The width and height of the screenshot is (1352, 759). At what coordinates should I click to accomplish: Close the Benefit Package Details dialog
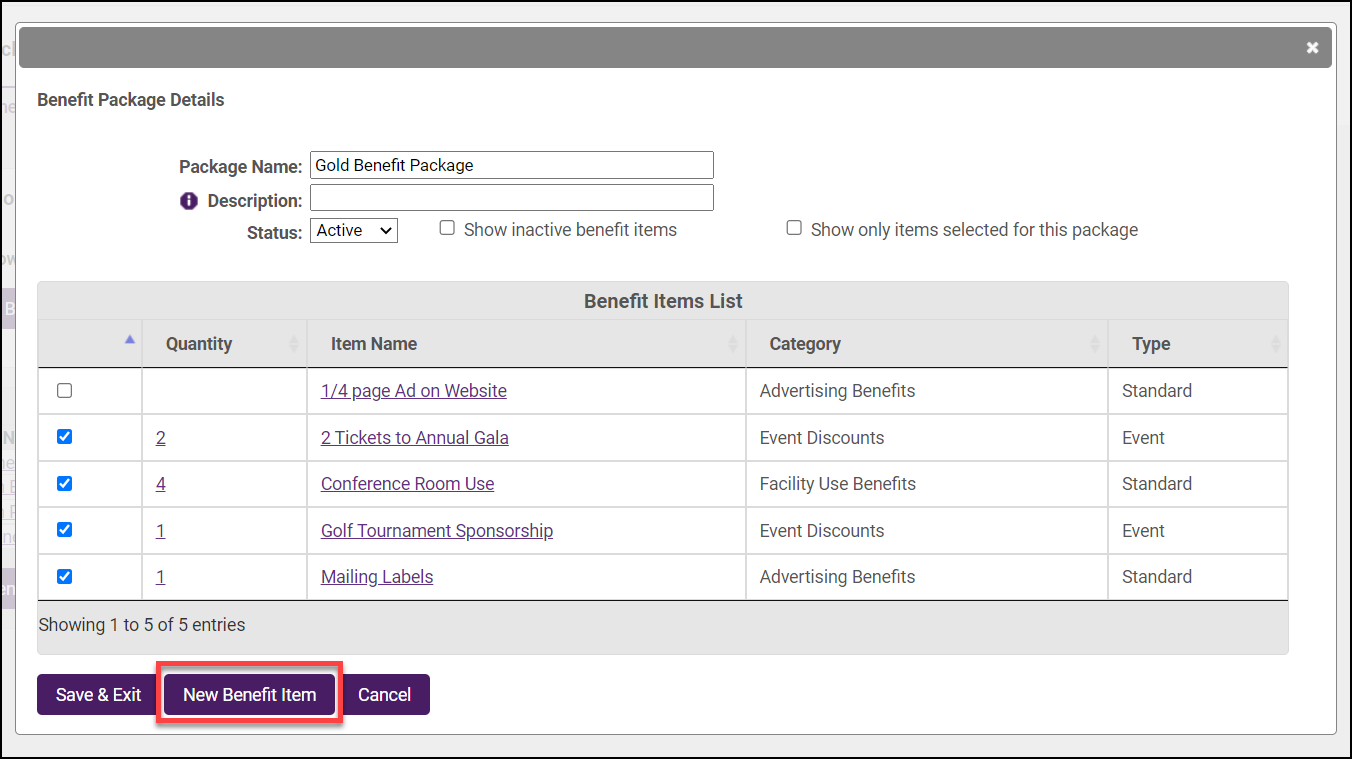point(1312,48)
